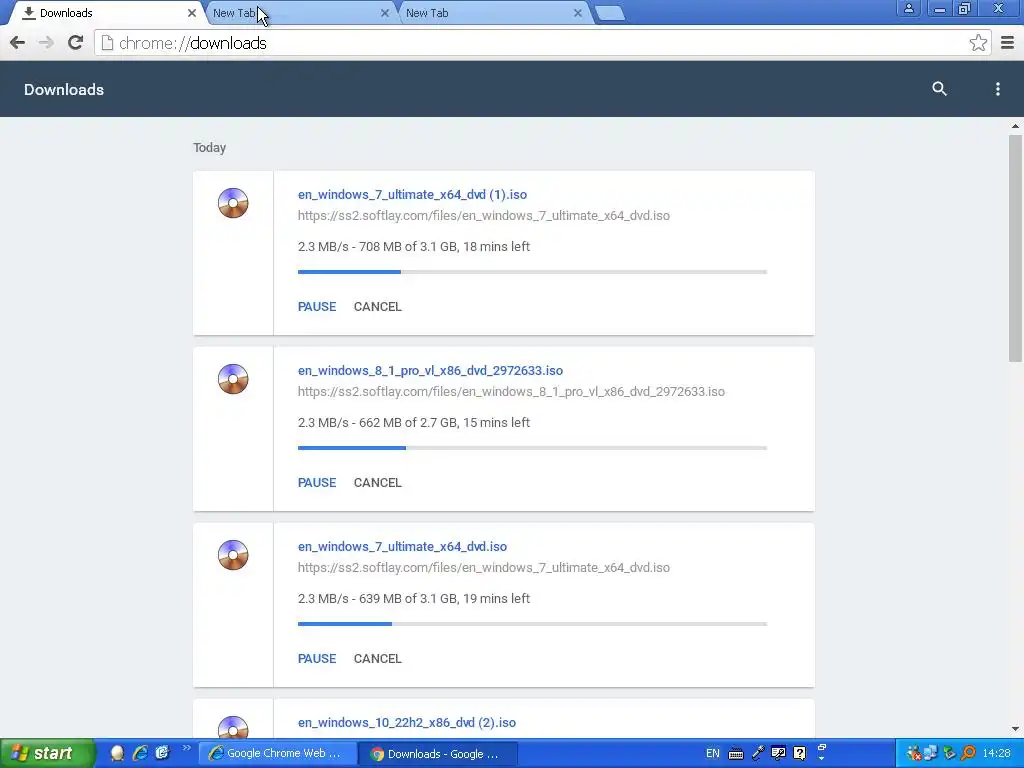Screen dimensions: 1024x768
Task: Click the keyboard icon in the language bar
Action: pos(735,754)
